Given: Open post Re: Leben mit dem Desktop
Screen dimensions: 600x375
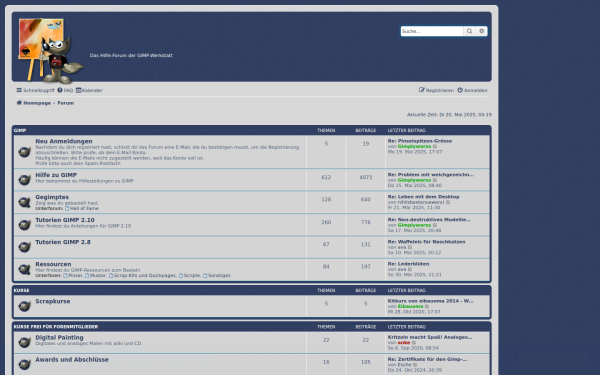Looking at the screenshot, I should 423,197.
